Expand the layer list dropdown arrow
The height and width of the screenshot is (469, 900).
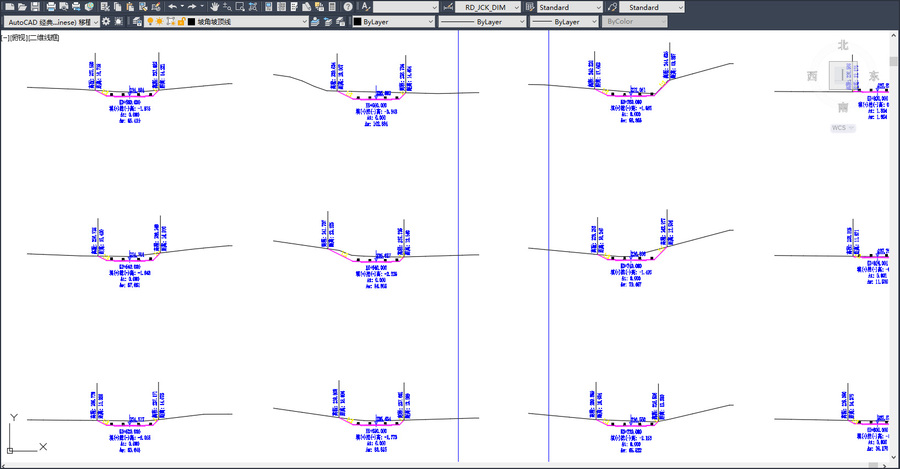click(304, 22)
